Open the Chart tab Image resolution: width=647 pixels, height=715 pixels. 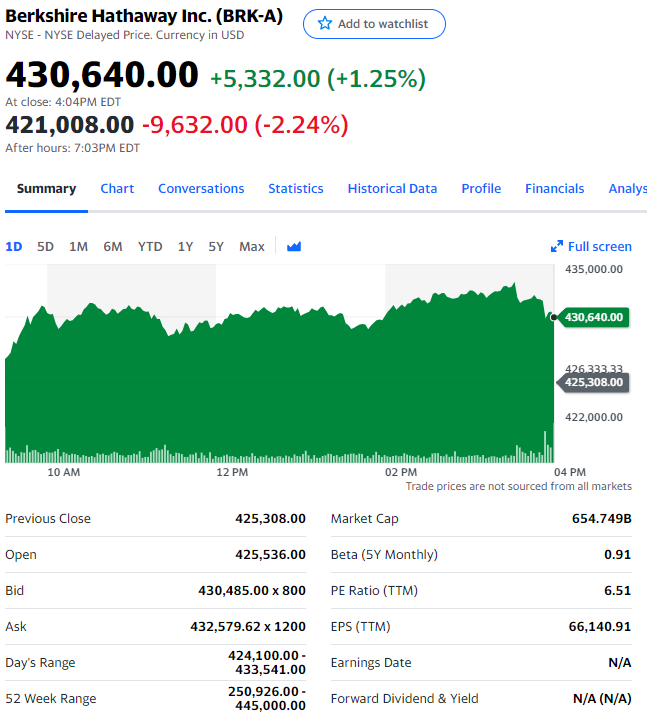[x=117, y=188]
